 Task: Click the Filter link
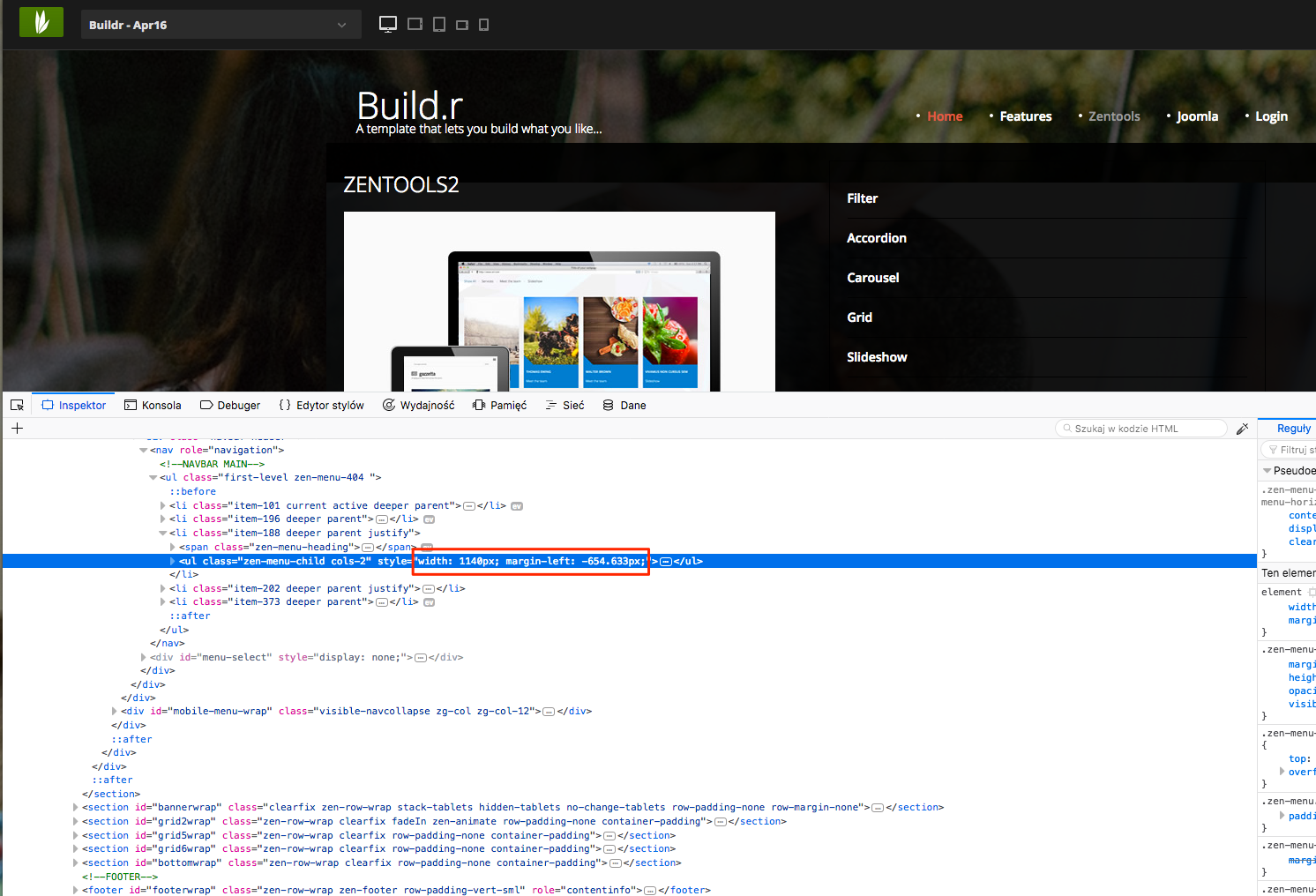(x=863, y=198)
